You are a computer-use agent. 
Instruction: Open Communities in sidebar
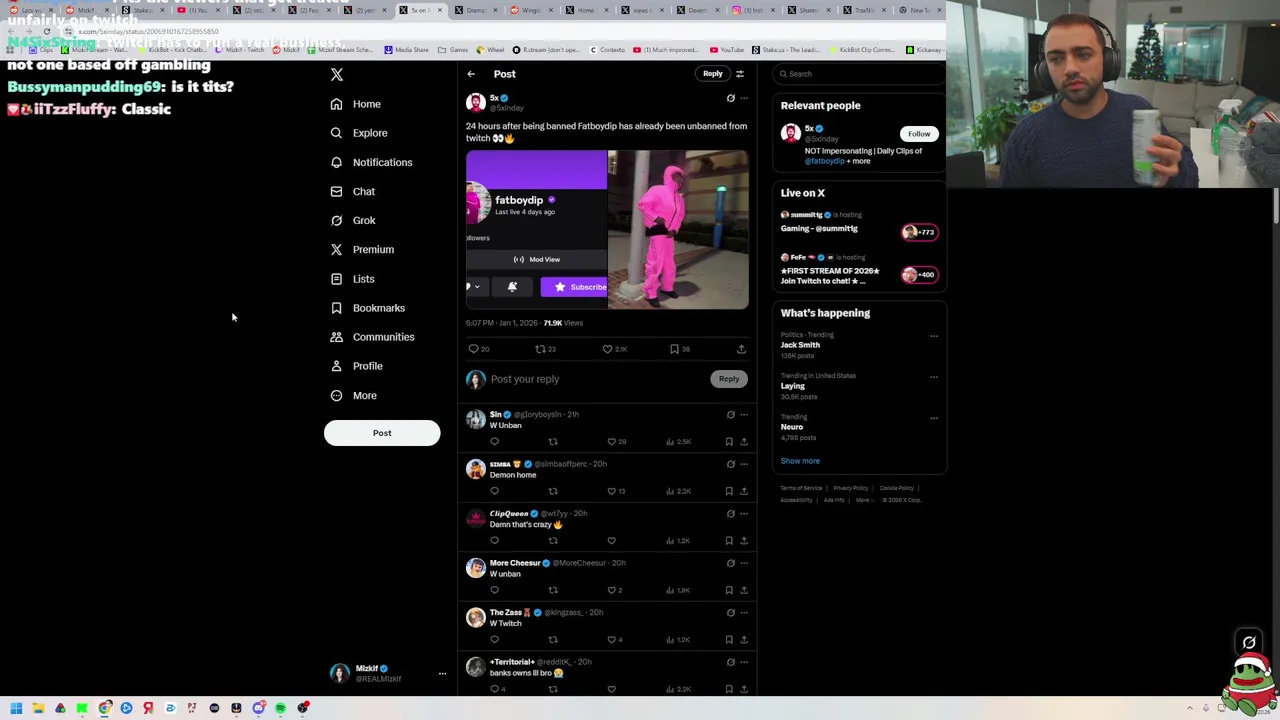[372, 337]
